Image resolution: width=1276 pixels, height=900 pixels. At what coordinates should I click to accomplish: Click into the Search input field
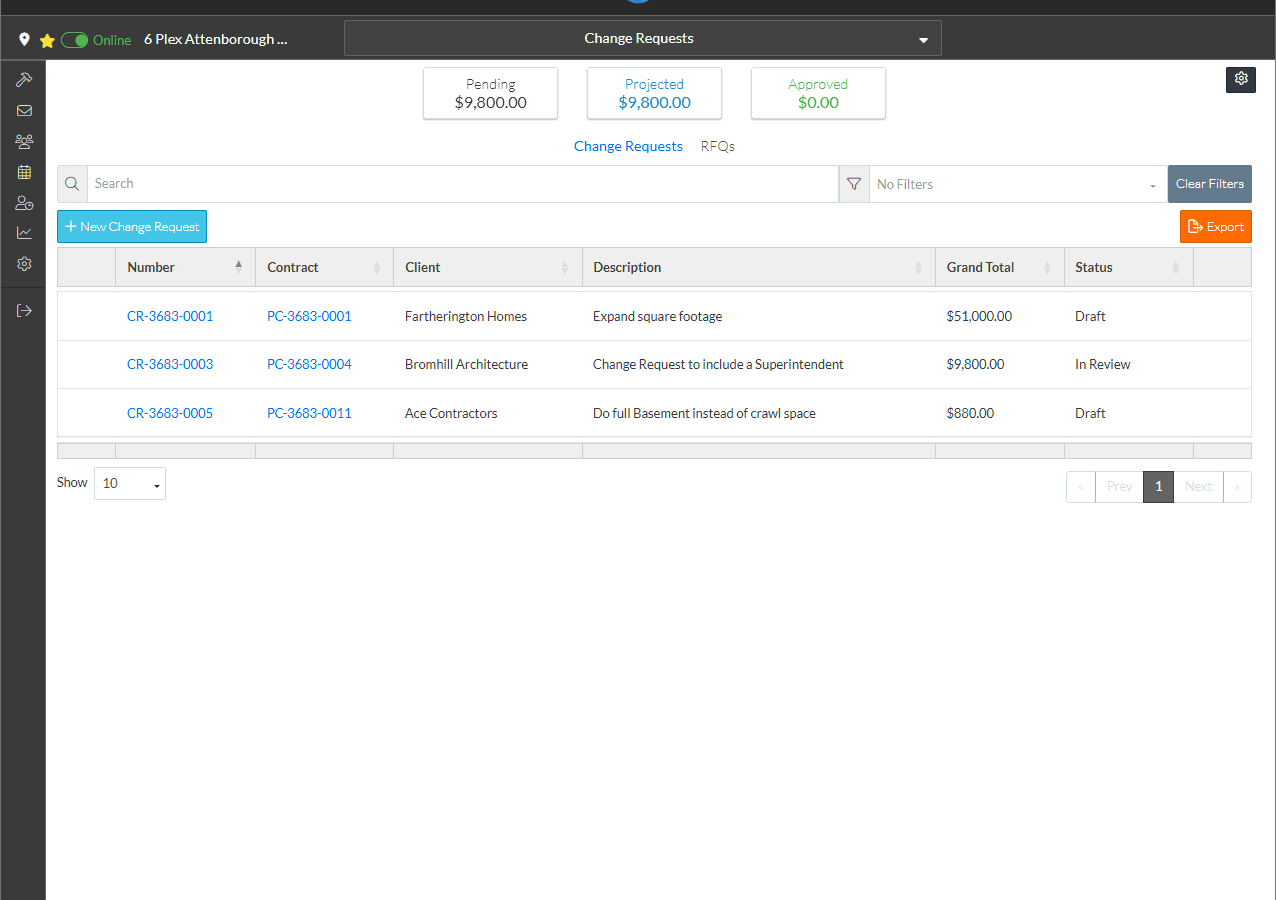(x=462, y=184)
